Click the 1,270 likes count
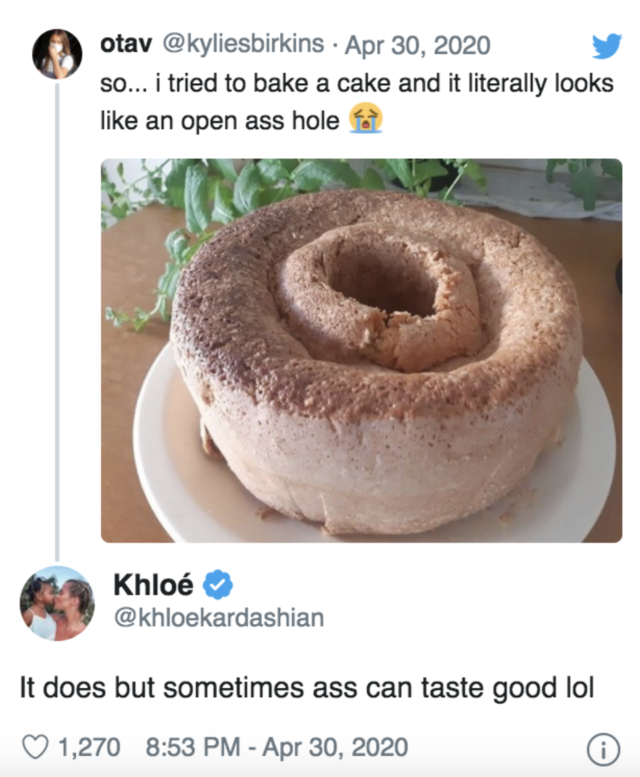 tap(89, 746)
